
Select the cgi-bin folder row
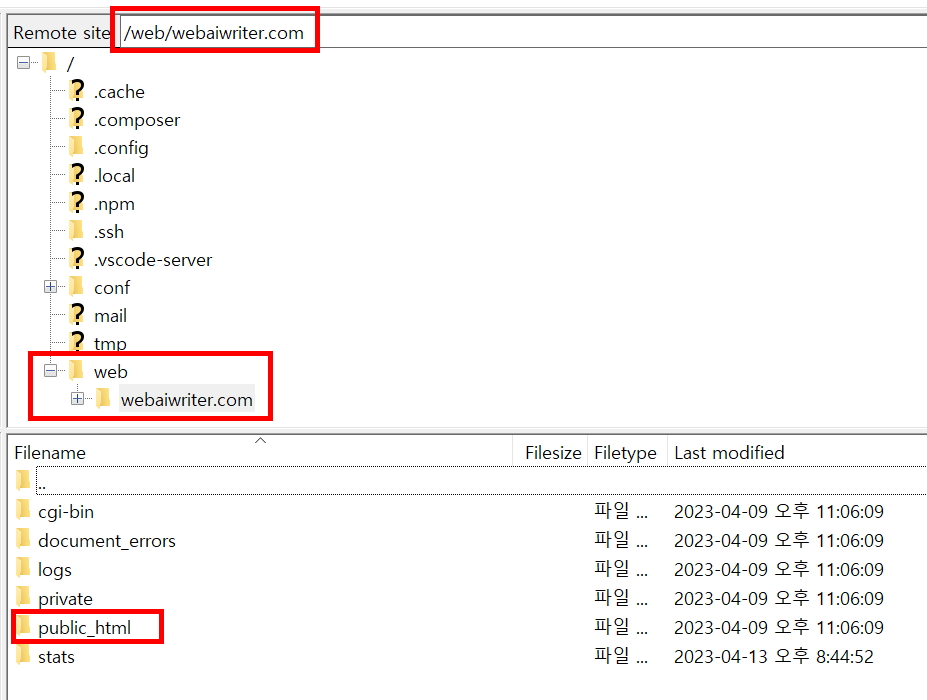(x=467, y=511)
